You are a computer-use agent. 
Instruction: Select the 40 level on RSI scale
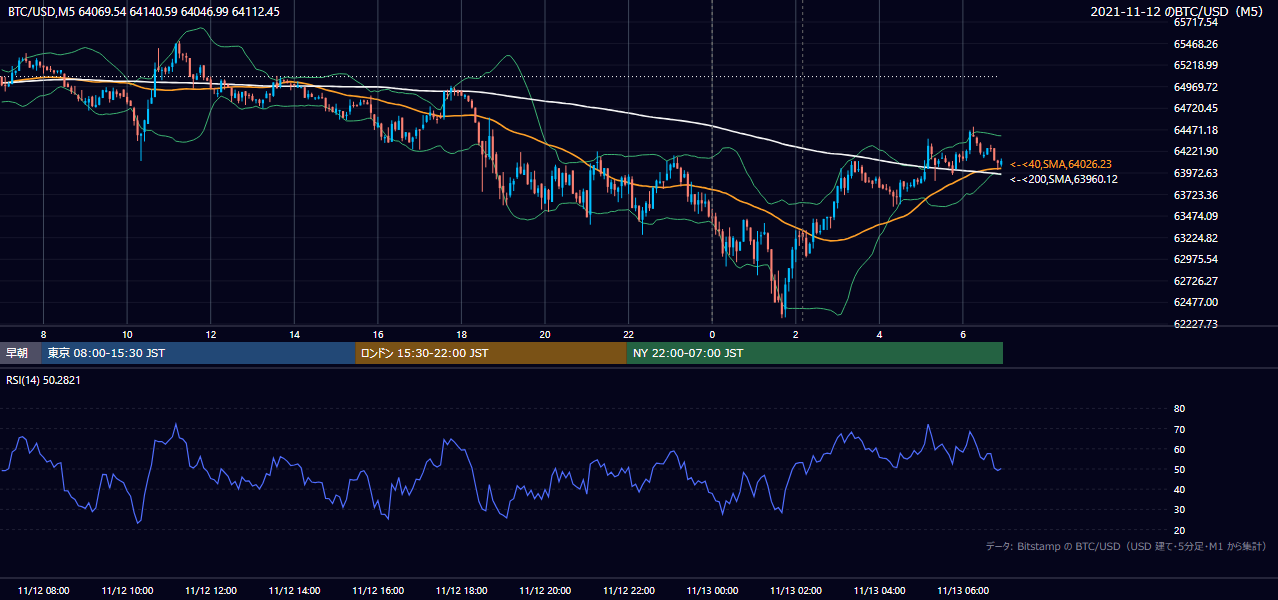[x=1179, y=489]
